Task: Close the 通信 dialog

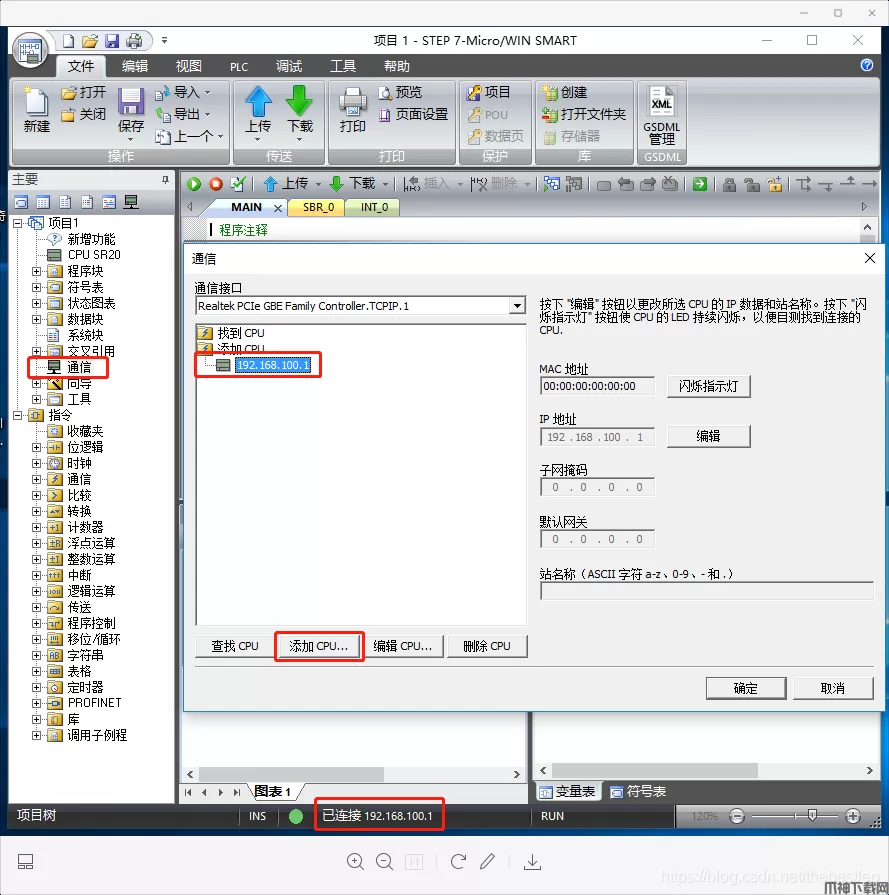Action: [870, 259]
